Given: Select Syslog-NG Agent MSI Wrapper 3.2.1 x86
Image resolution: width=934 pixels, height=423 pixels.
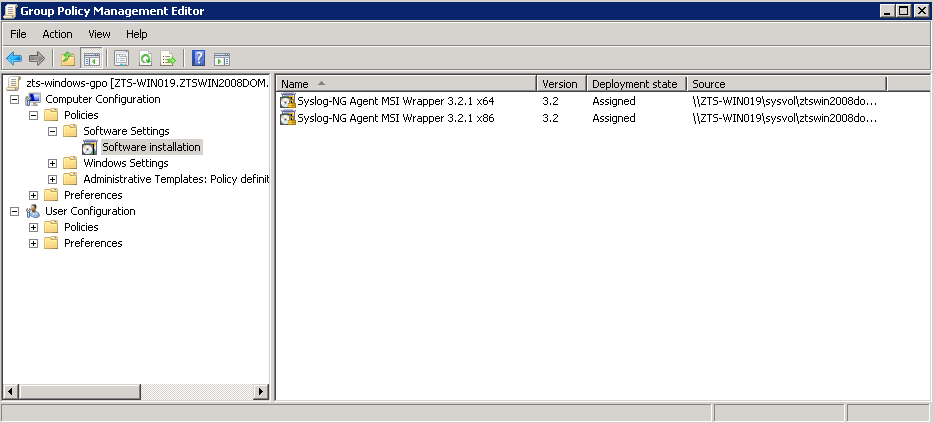Looking at the screenshot, I should point(396,118).
